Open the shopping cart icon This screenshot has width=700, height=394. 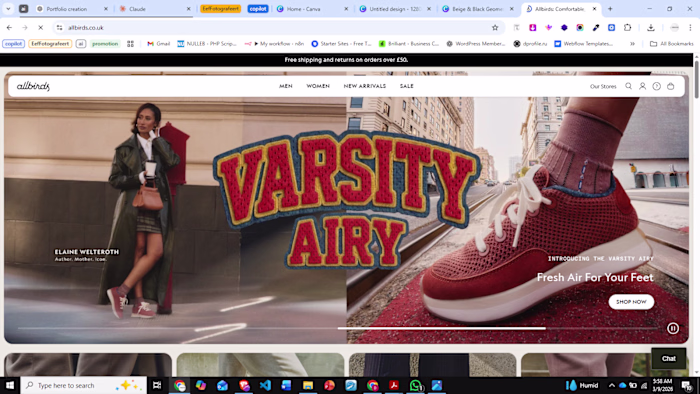(671, 86)
